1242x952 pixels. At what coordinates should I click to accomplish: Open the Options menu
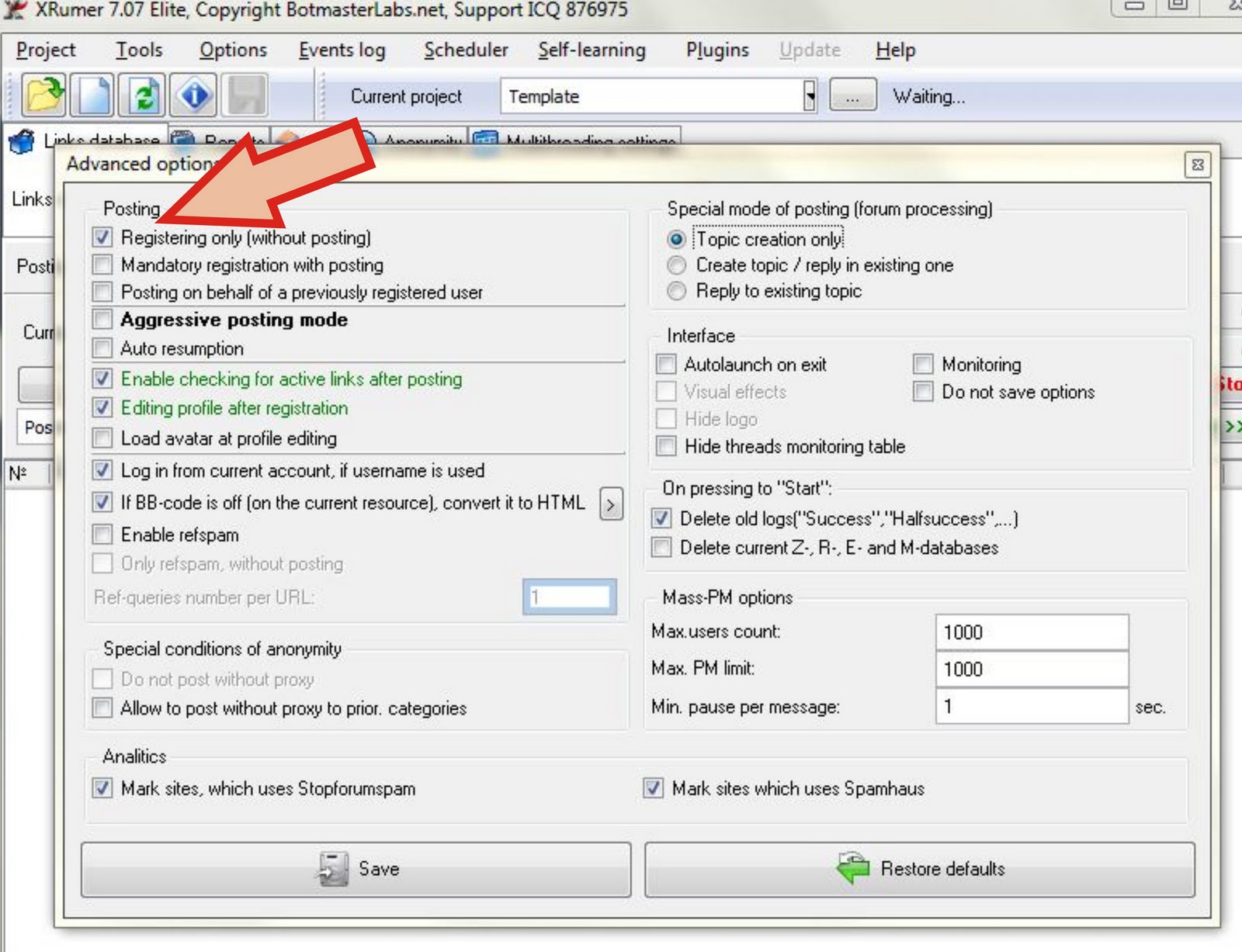click(x=233, y=50)
